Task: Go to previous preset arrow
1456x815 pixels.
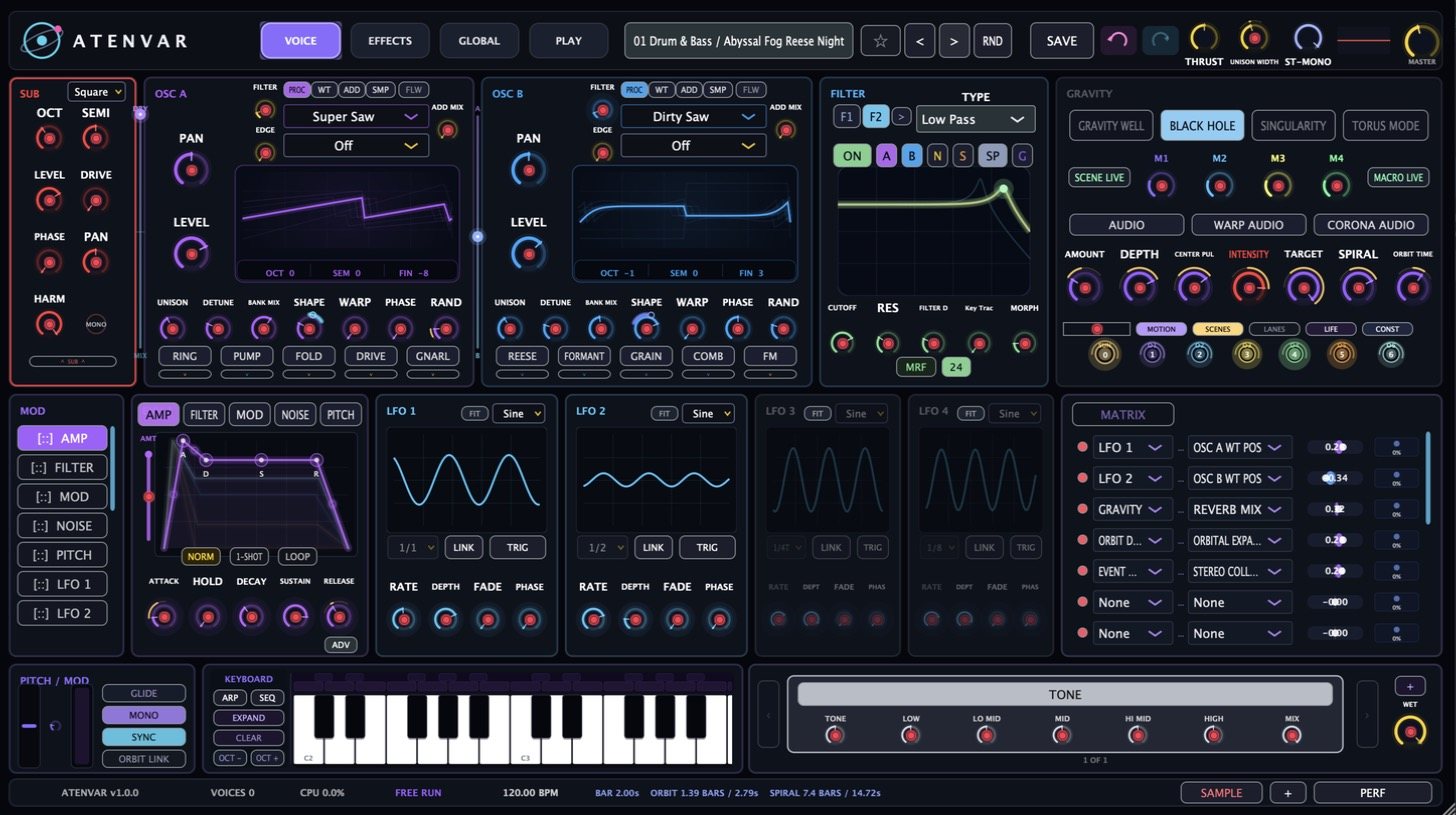Action: [x=920, y=41]
